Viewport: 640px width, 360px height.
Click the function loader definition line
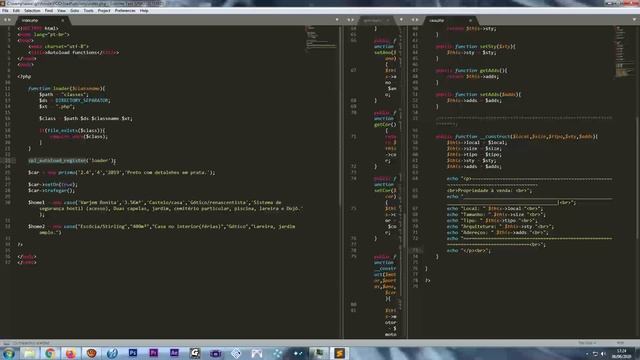(67, 88)
